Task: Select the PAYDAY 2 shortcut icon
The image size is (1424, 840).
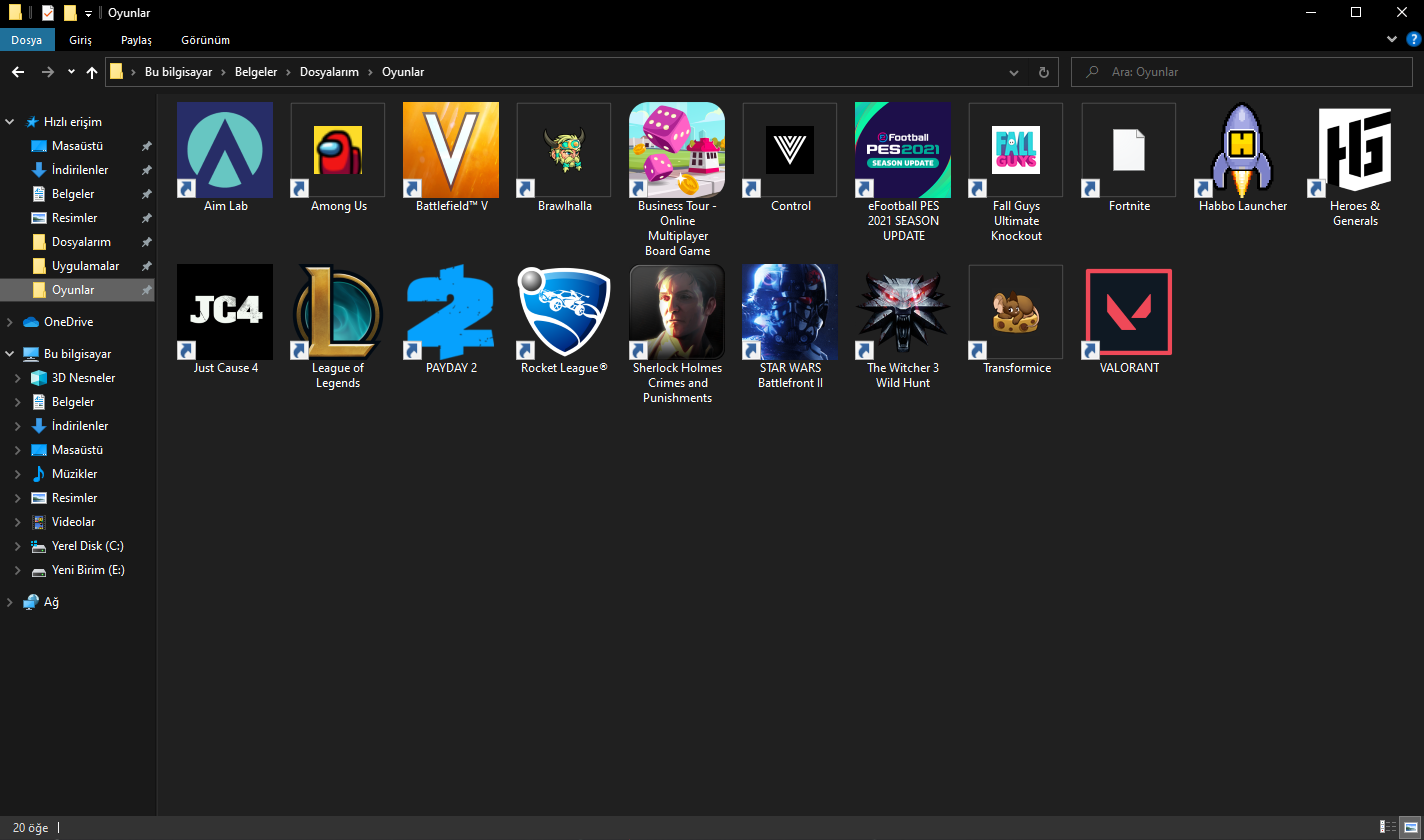Action: [x=451, y=312]
